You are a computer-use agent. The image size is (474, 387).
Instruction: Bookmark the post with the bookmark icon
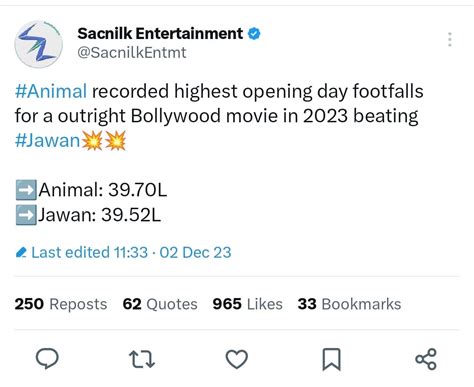click(x=331, y=359)
